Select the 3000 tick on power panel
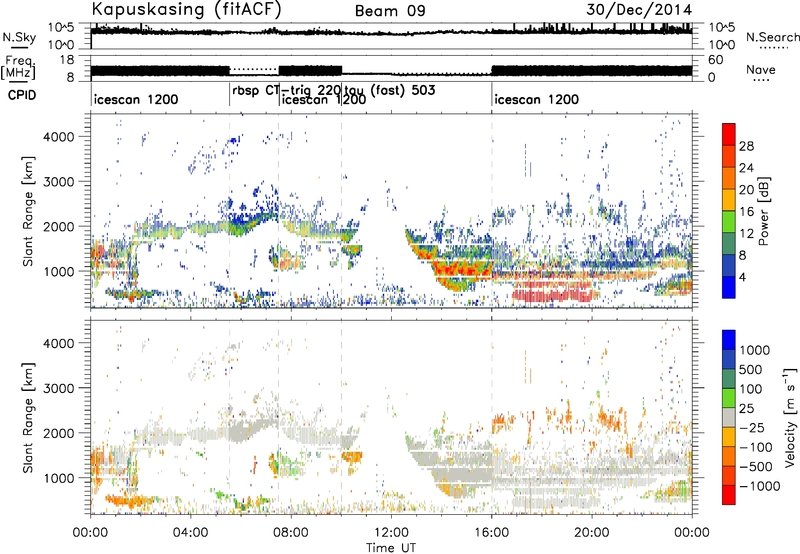Screen dimensions: 800x554 point(58,182)
